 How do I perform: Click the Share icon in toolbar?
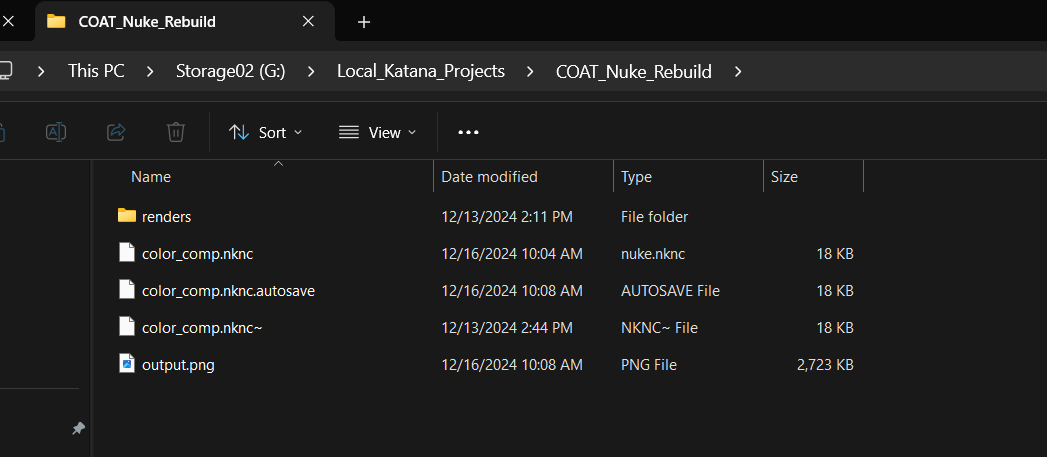[116, 132]
